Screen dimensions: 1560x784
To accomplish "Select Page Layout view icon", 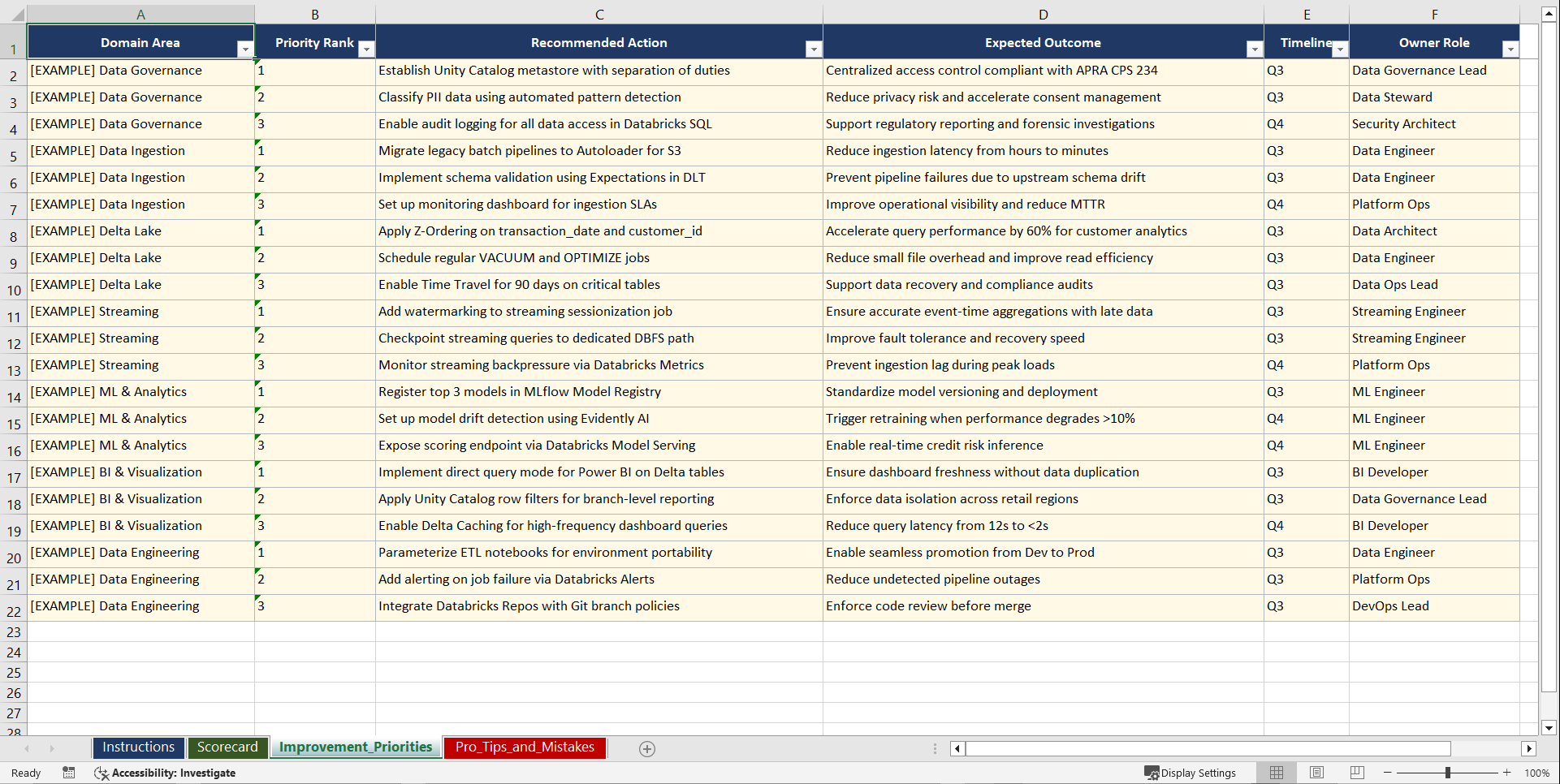I will (x=1316, y=772).
